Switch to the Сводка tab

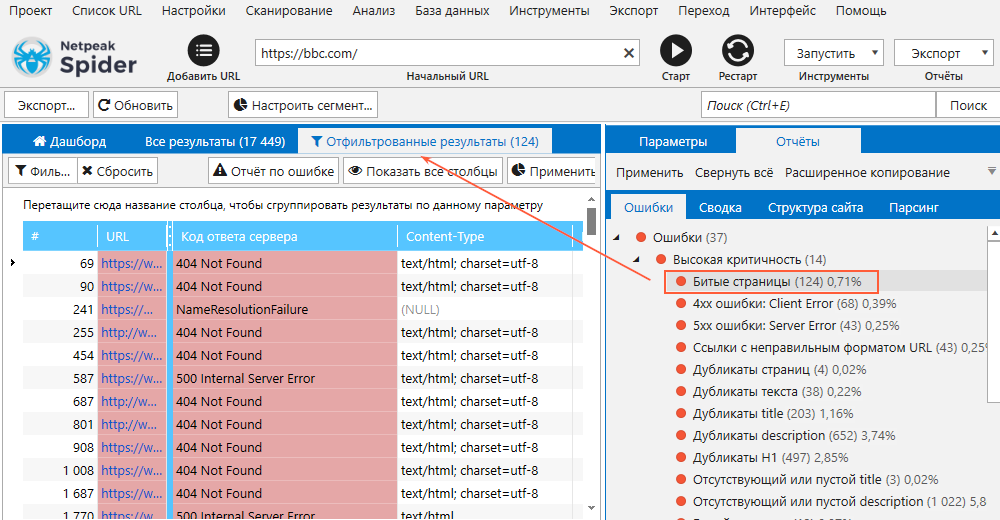tap(720, 207)
